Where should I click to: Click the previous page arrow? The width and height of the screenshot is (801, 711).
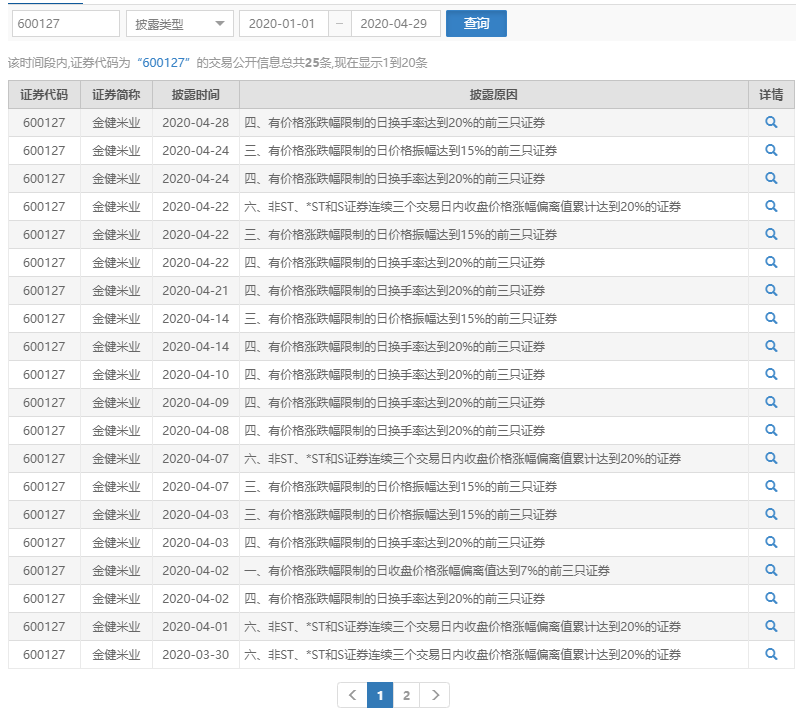pos(352,695)
